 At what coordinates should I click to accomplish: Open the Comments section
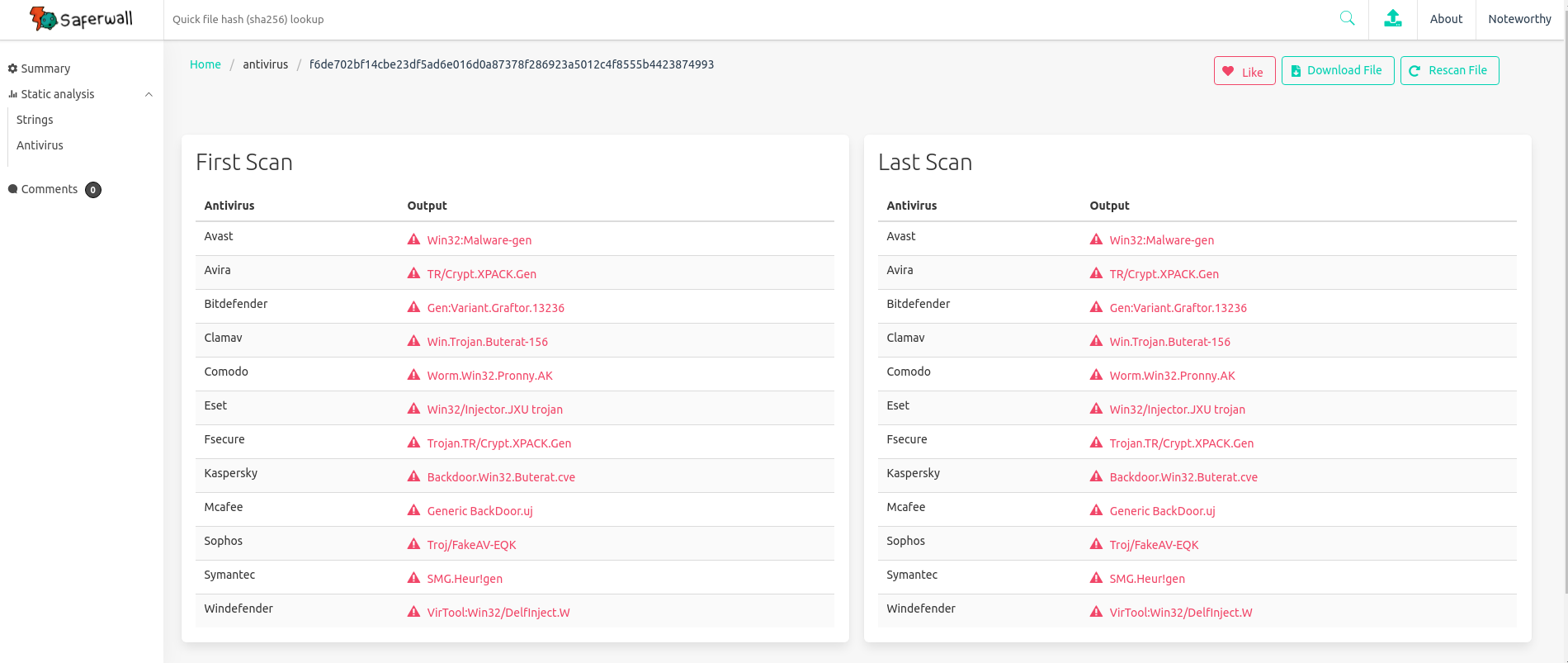pos(50,189)
